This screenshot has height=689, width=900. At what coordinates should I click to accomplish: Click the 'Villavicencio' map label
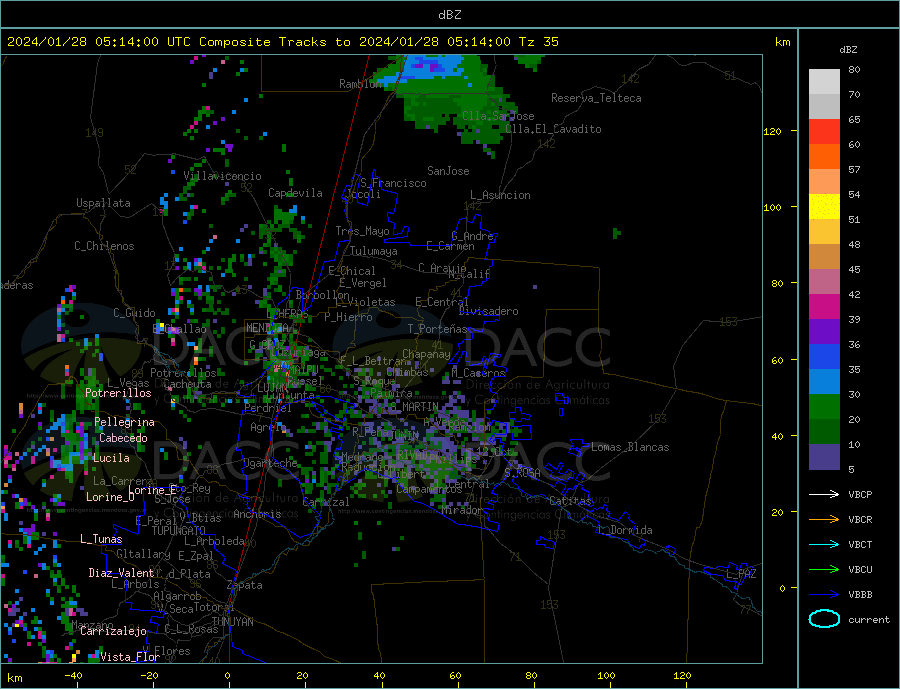(x=222, y=176)
